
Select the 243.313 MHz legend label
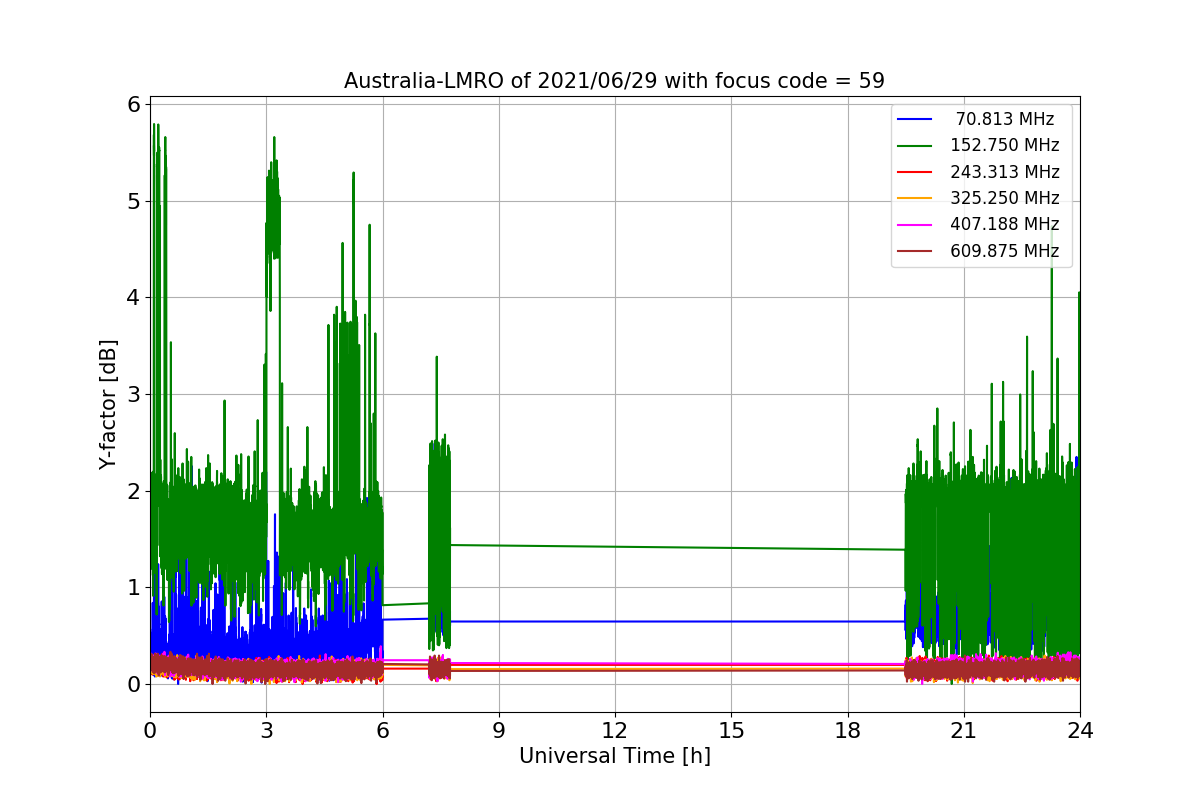[1005, 172]
